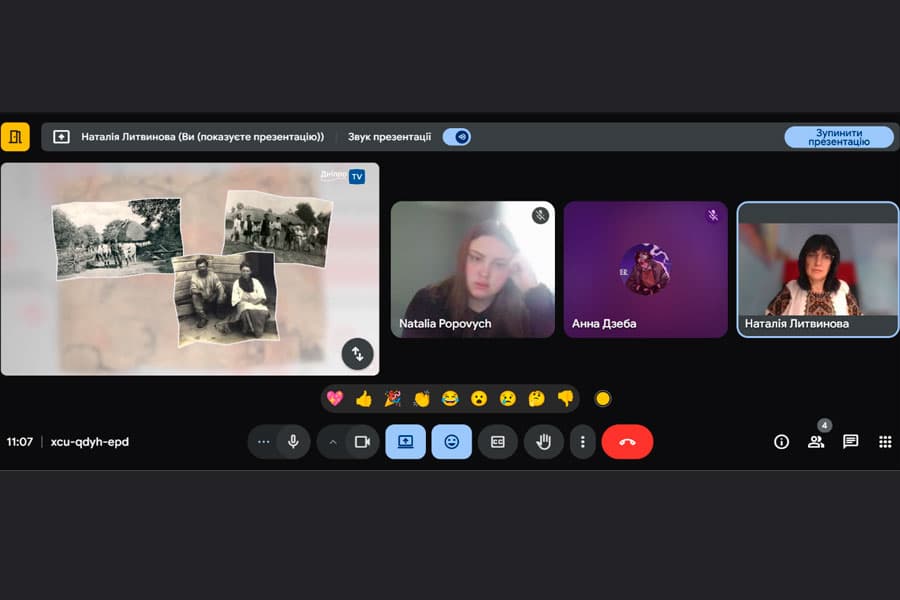The image size is (900, 600).
Task: Raise your hand
Action: tap(544, 442)
